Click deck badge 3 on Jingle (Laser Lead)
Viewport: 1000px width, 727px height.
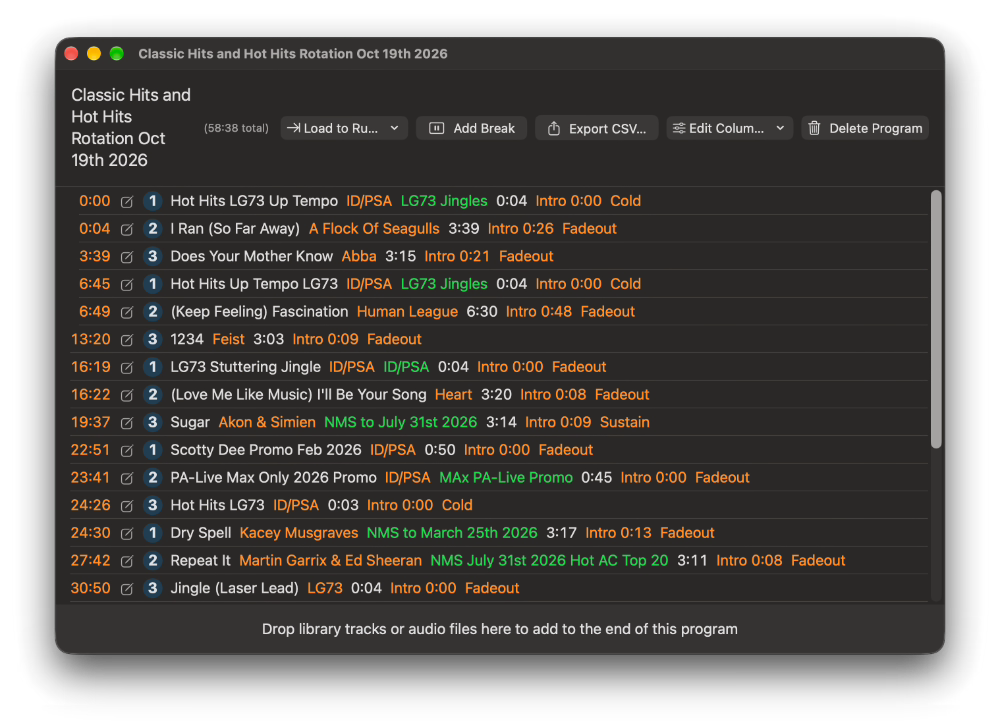pyautogui.click(x=152, y=588)
